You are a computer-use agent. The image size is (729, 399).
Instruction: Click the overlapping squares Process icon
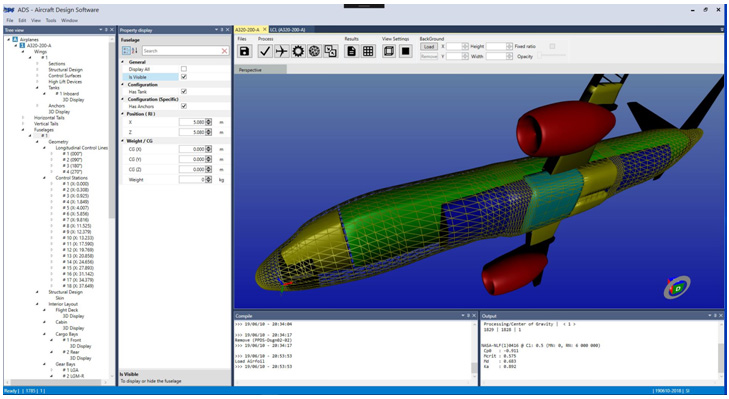pyautogui.click(x=331, y=51)
